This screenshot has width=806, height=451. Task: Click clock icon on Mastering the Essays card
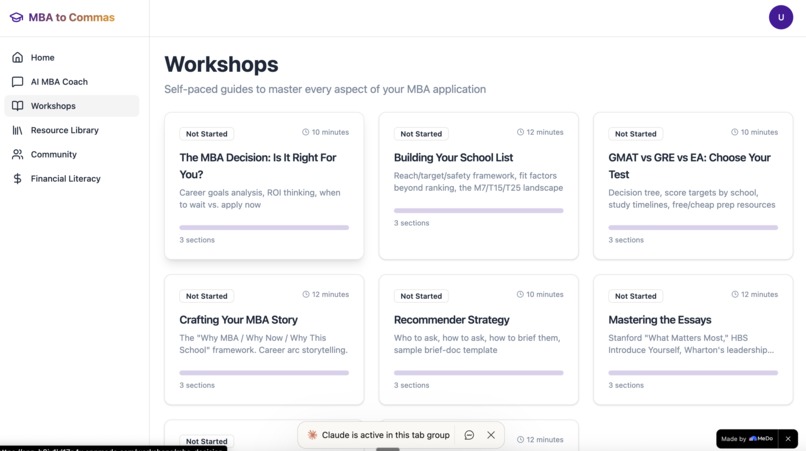point(735,294)
